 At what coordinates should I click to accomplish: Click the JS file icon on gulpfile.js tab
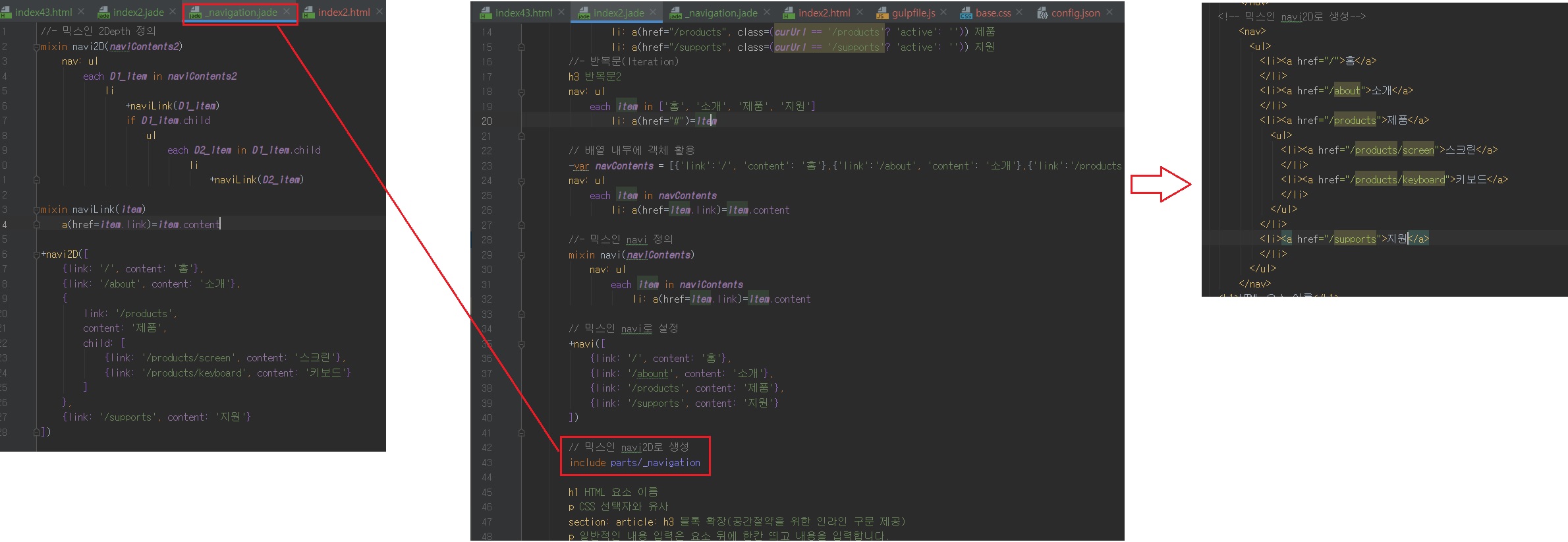(882, 13)
